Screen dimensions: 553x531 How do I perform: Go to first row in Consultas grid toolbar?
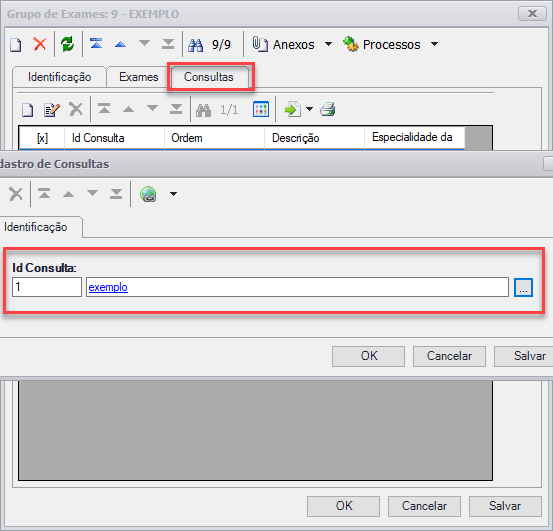tap(104, 108)
